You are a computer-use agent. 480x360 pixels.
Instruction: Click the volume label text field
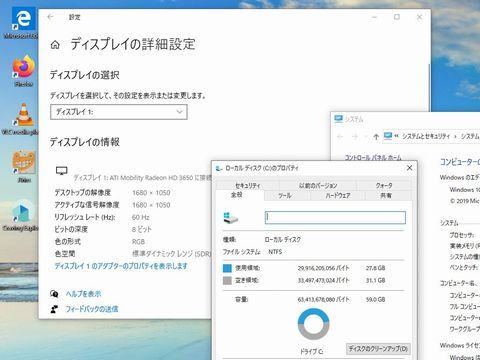[335, 218]
